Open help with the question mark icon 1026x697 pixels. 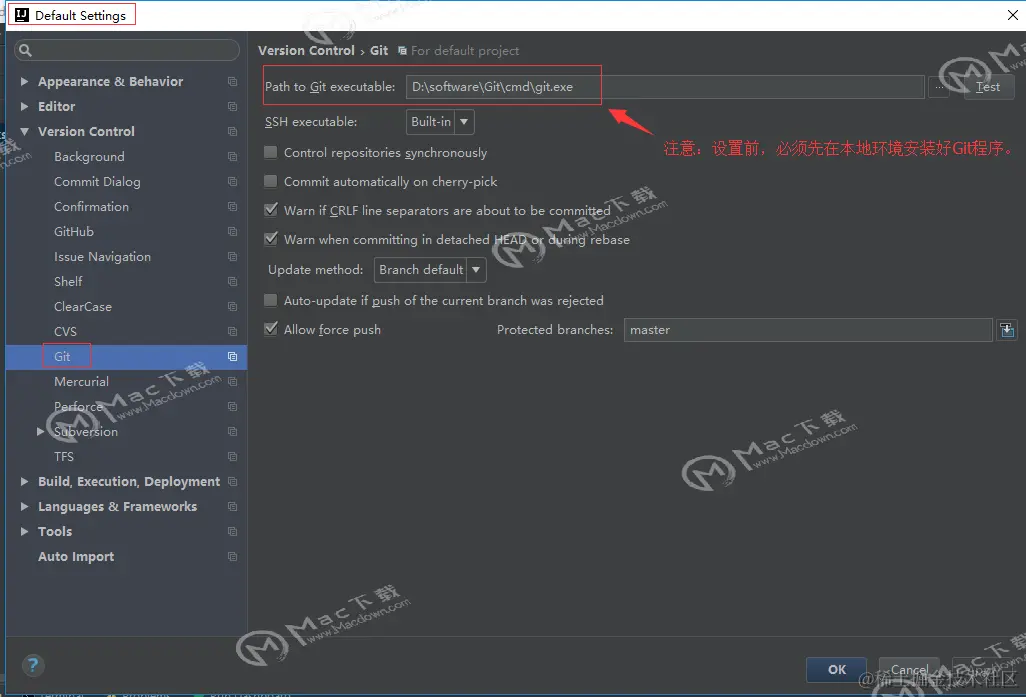point(33,666)
